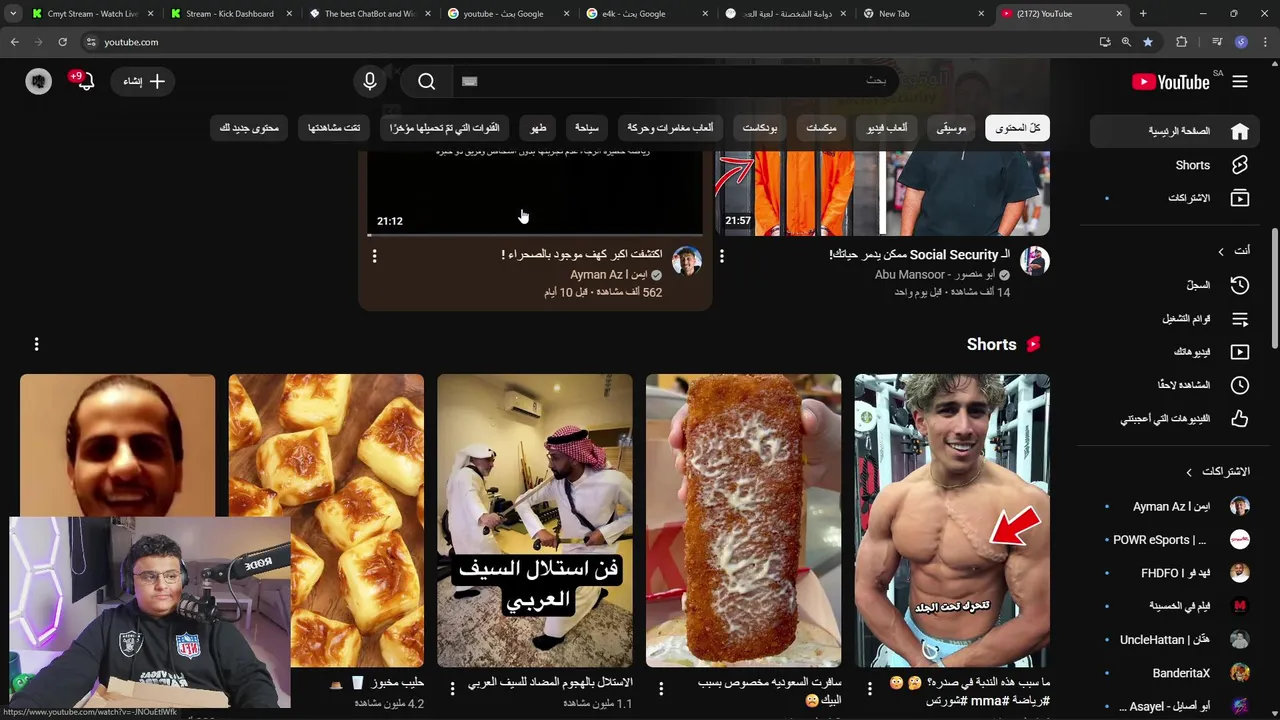Screen dimensions: 1280x720
Task: Open Chrome profile avatar button
Action: [x=1241, y=42]
